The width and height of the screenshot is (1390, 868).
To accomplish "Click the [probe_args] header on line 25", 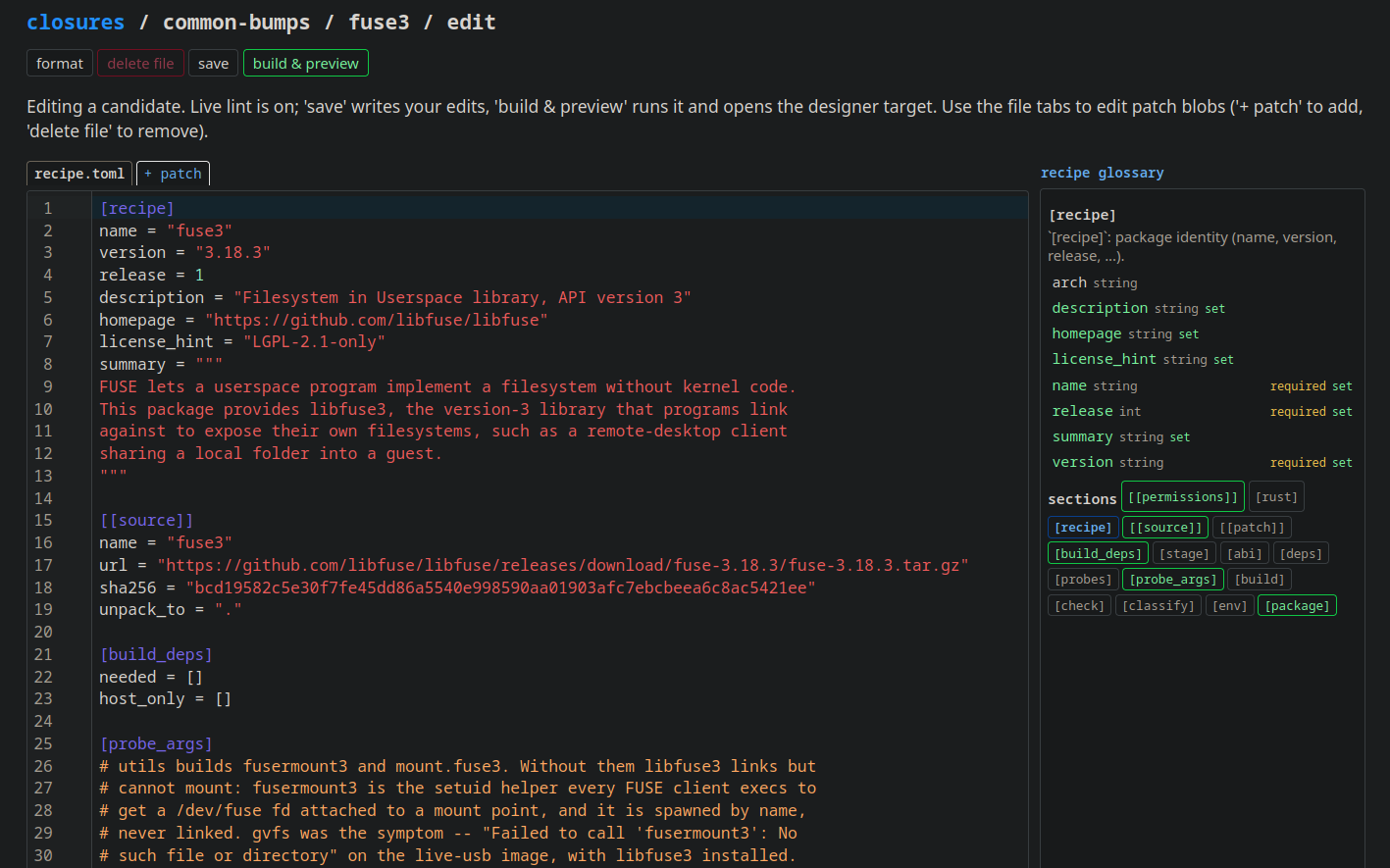I will click(156, 743).
